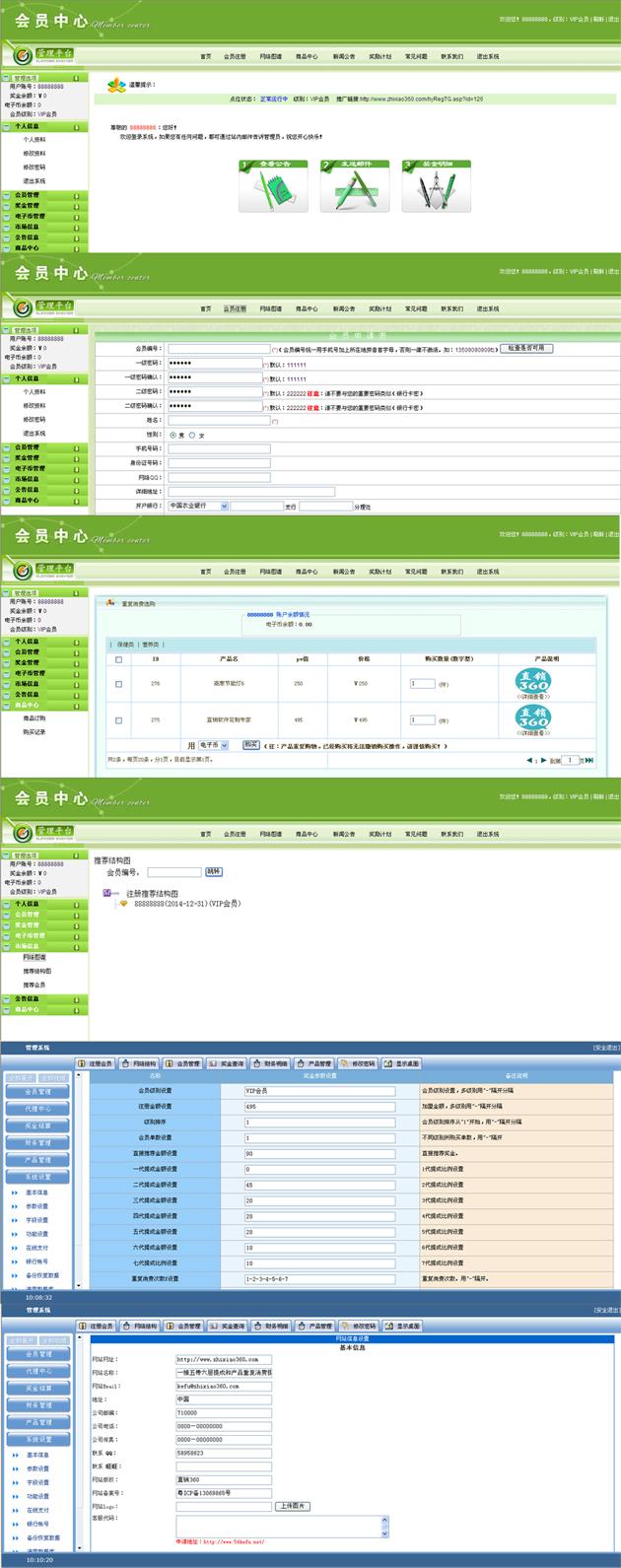Click the 购买 button
This screenshot has width=621, height=1568.
click(x=250, y=745)
